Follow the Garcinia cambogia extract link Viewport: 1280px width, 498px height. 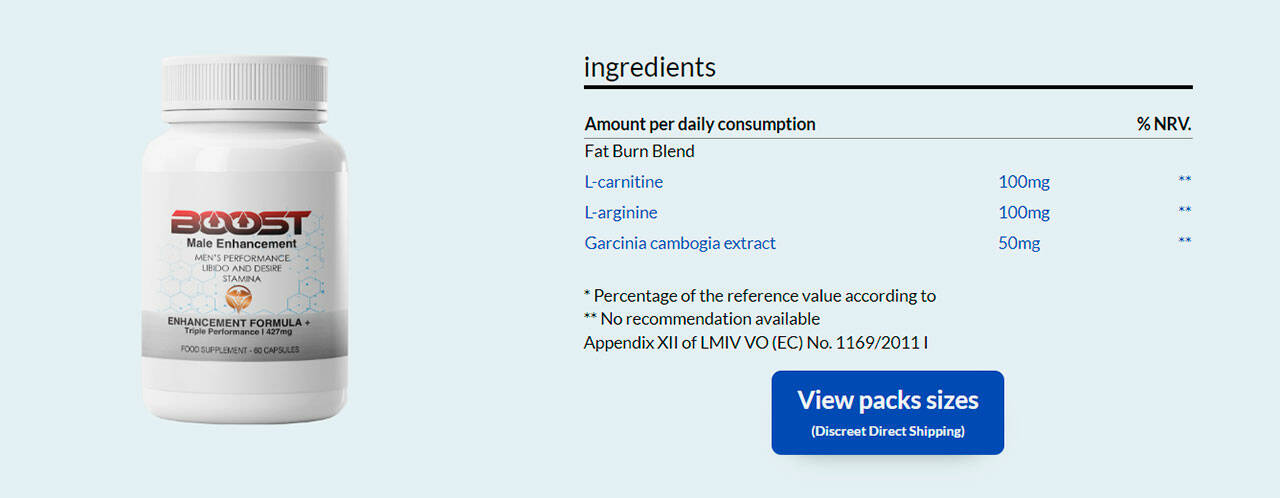680,243
